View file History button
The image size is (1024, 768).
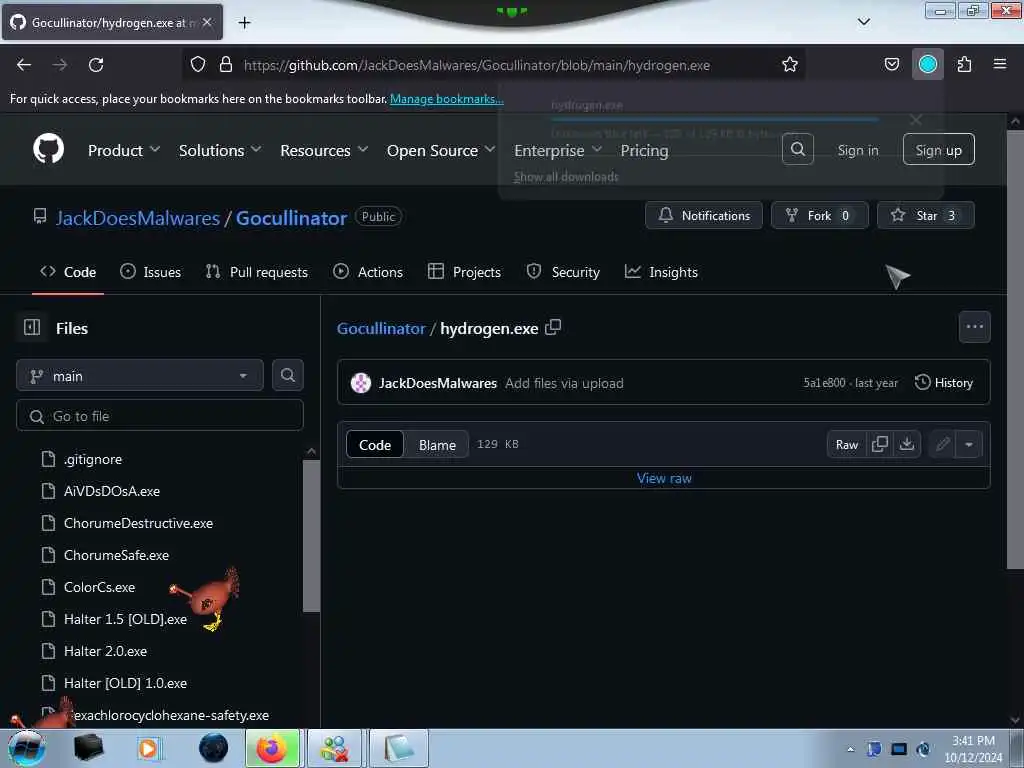click(x=944, y=383)
